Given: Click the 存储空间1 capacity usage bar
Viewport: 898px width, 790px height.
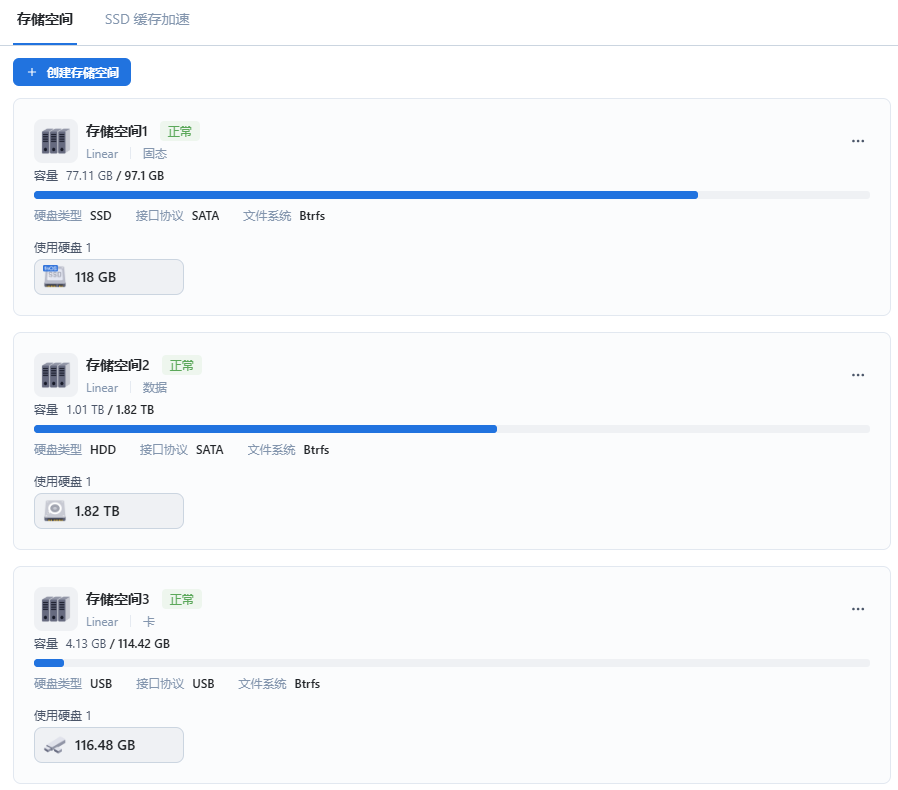Looking at the screenshot, I should (x=451, y=195).
